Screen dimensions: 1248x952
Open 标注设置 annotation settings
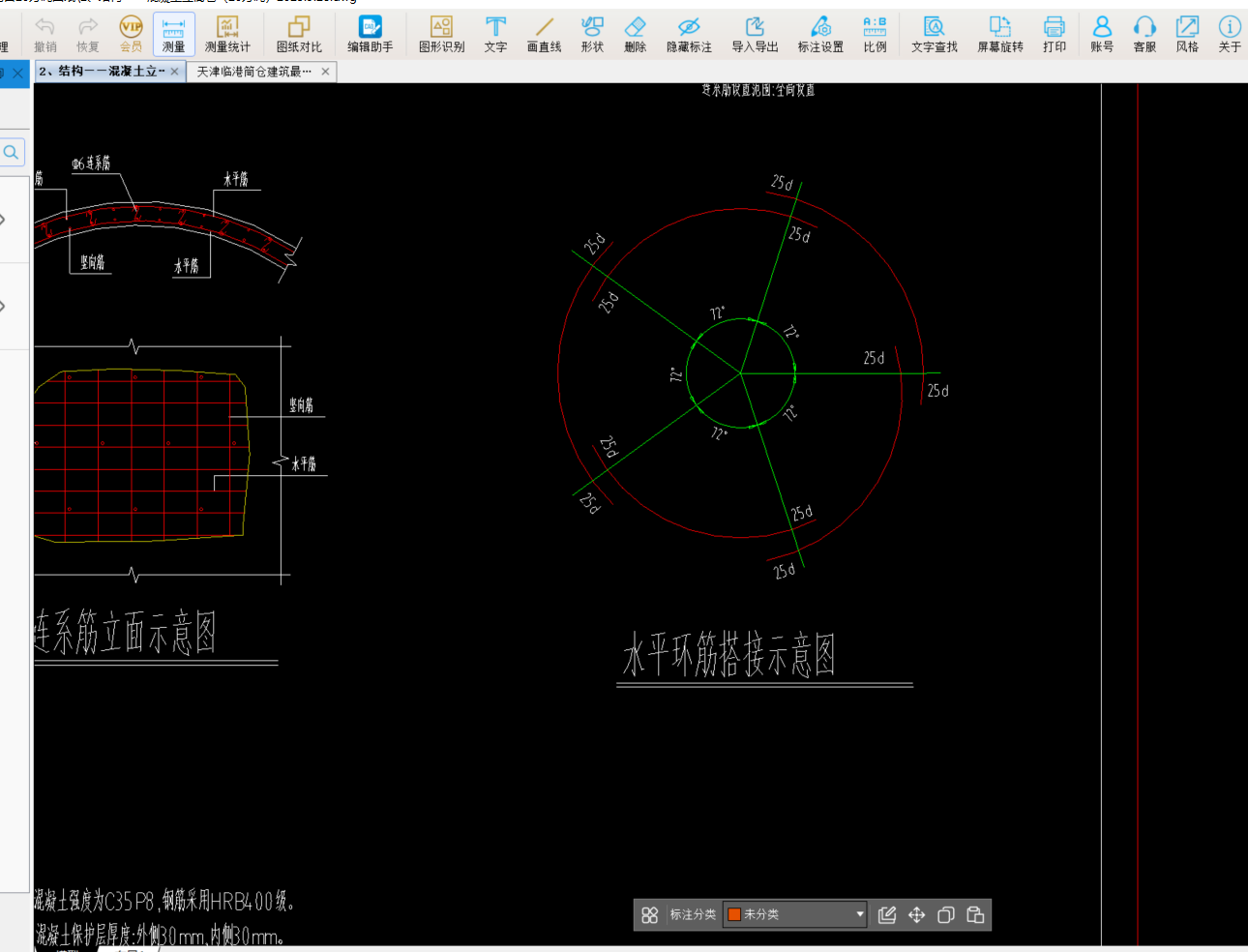(x=819, y=34)
